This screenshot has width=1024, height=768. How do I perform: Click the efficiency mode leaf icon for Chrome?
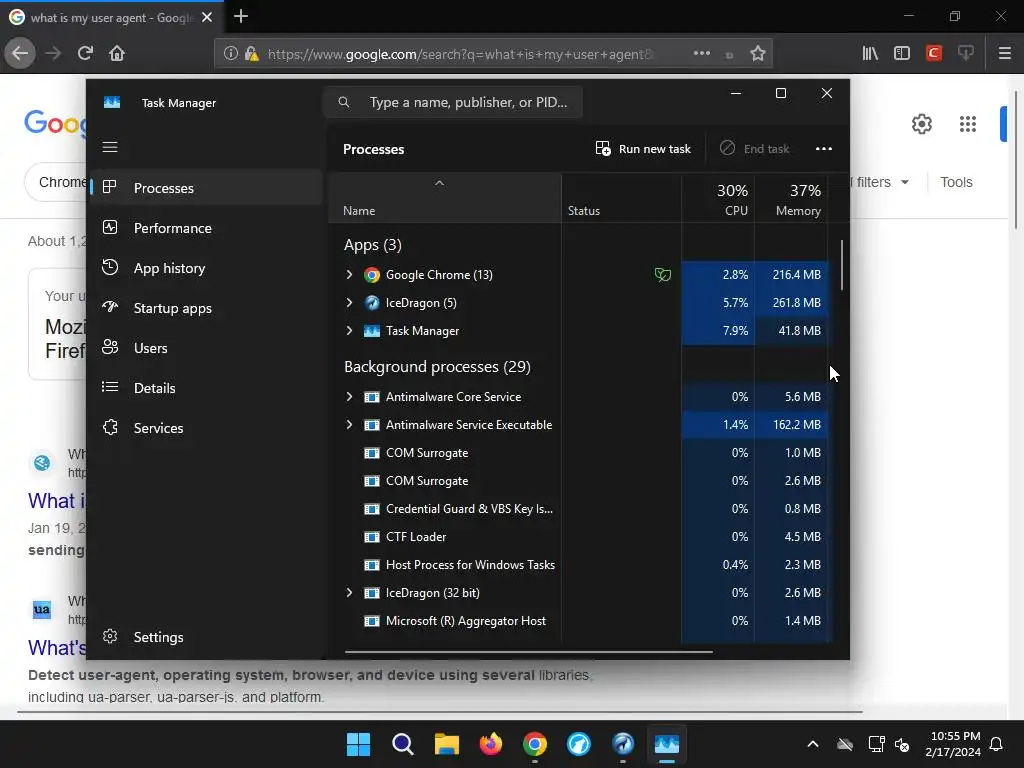click(x=663, y=275)
